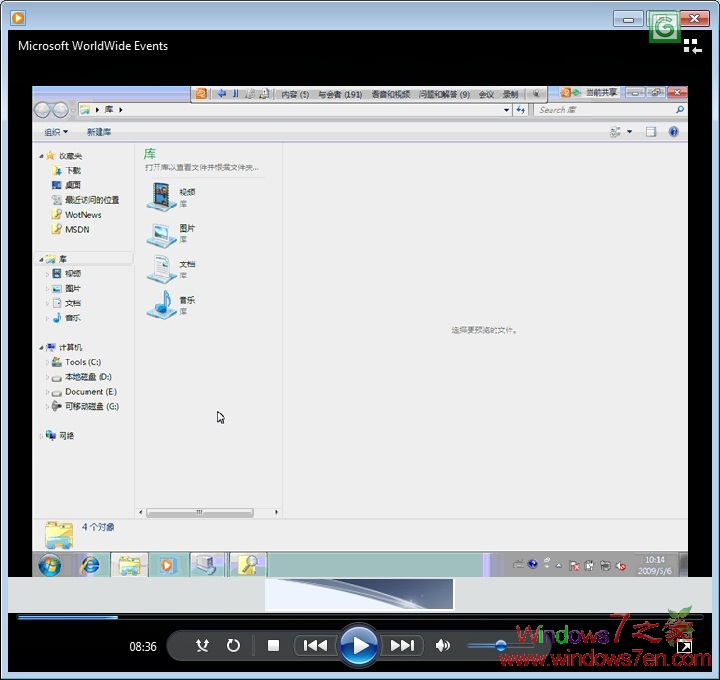The height and width of the screenshot is (680, 720).
Task: Collapse the 计算机 tree node
Action: [x=39, y=347]
